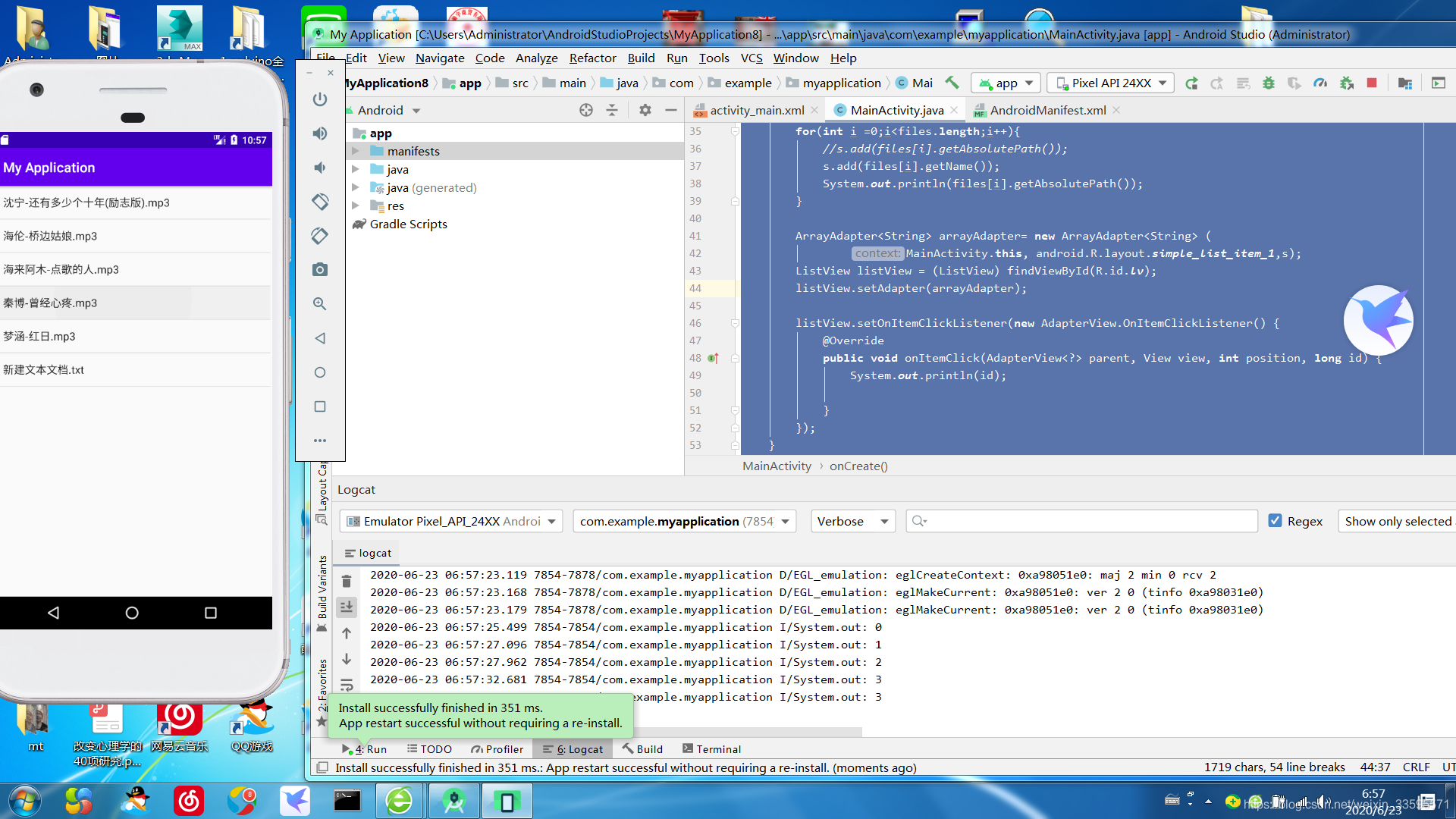Screen dimensions: 1456x819
Task: Open the Run tool window button
Action: click(364, 748)
